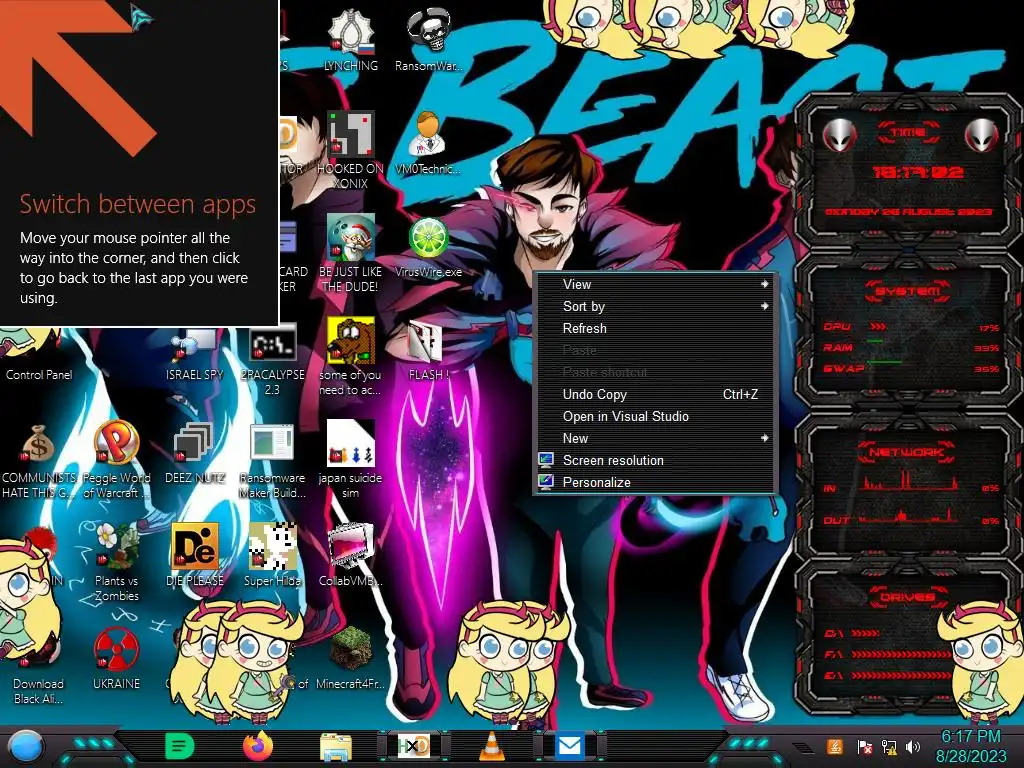Launch VLC media player from taskbar

(x=492, y=746)
